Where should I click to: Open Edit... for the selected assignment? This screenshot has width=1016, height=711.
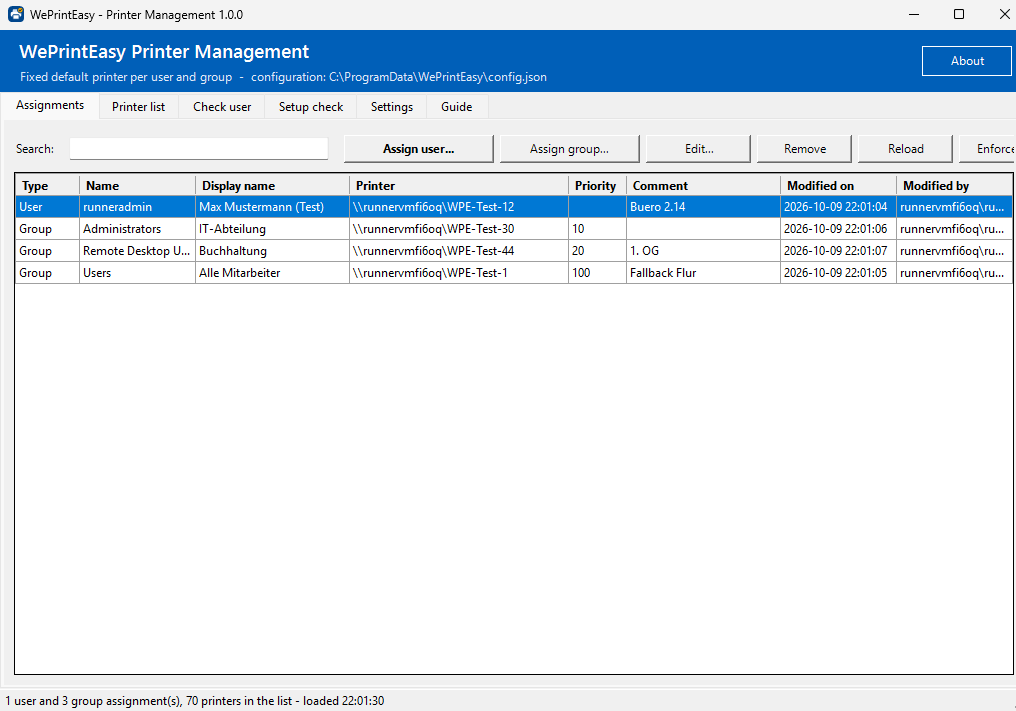point(698,149)
